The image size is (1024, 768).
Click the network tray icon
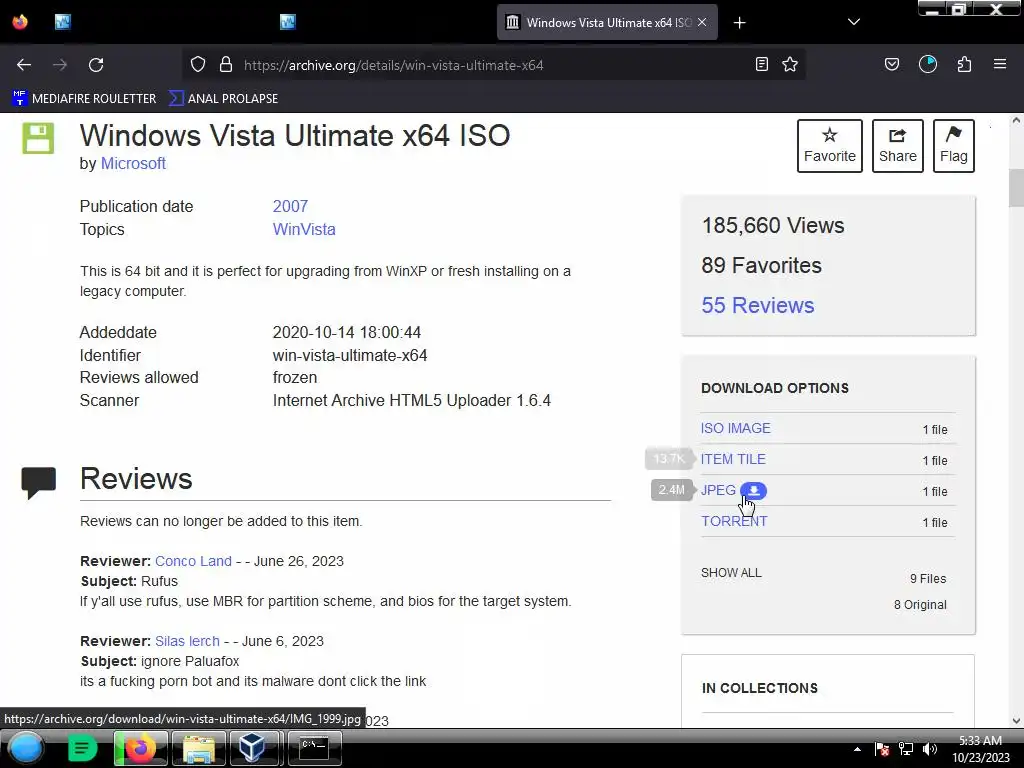click(906, 749)
